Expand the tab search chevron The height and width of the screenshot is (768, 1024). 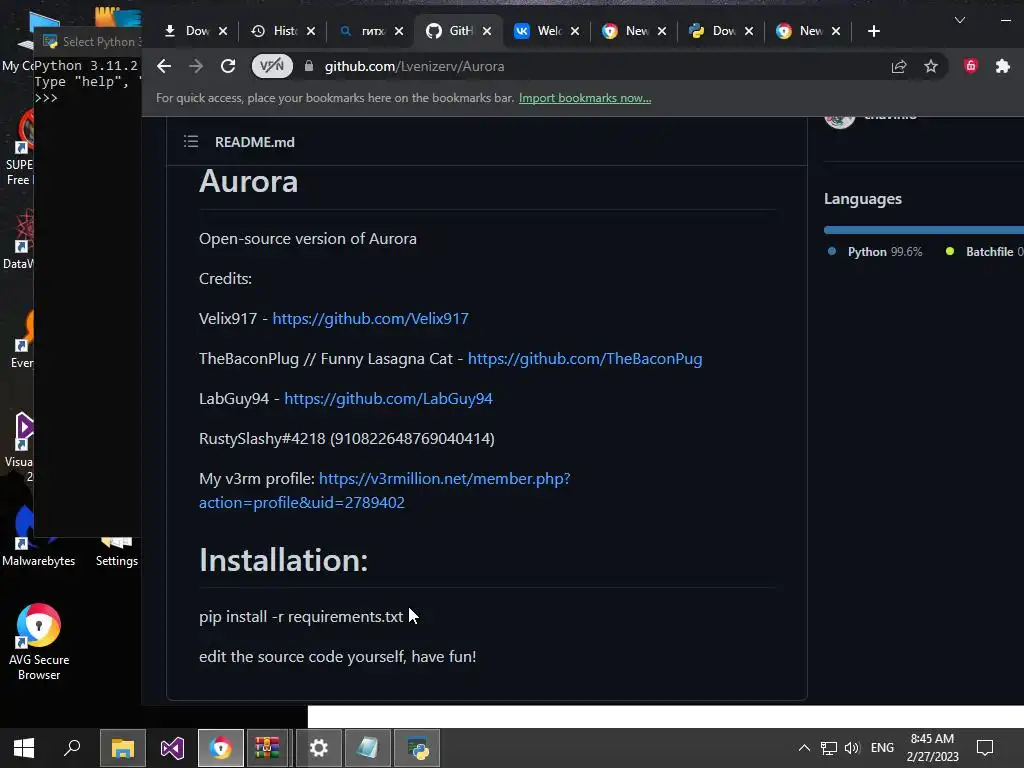click(959, 20)
